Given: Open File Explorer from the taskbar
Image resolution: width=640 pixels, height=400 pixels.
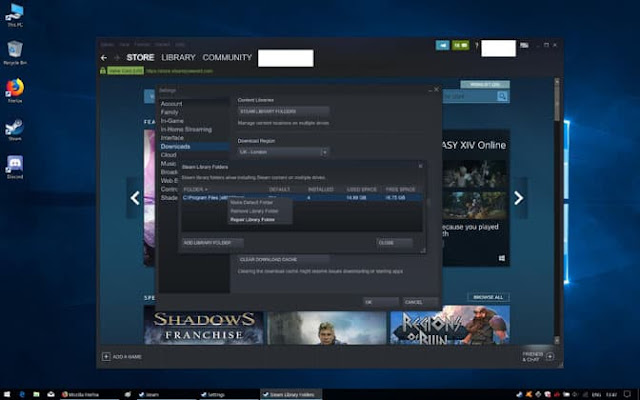Looking at the screenshot, I should 36,395.
